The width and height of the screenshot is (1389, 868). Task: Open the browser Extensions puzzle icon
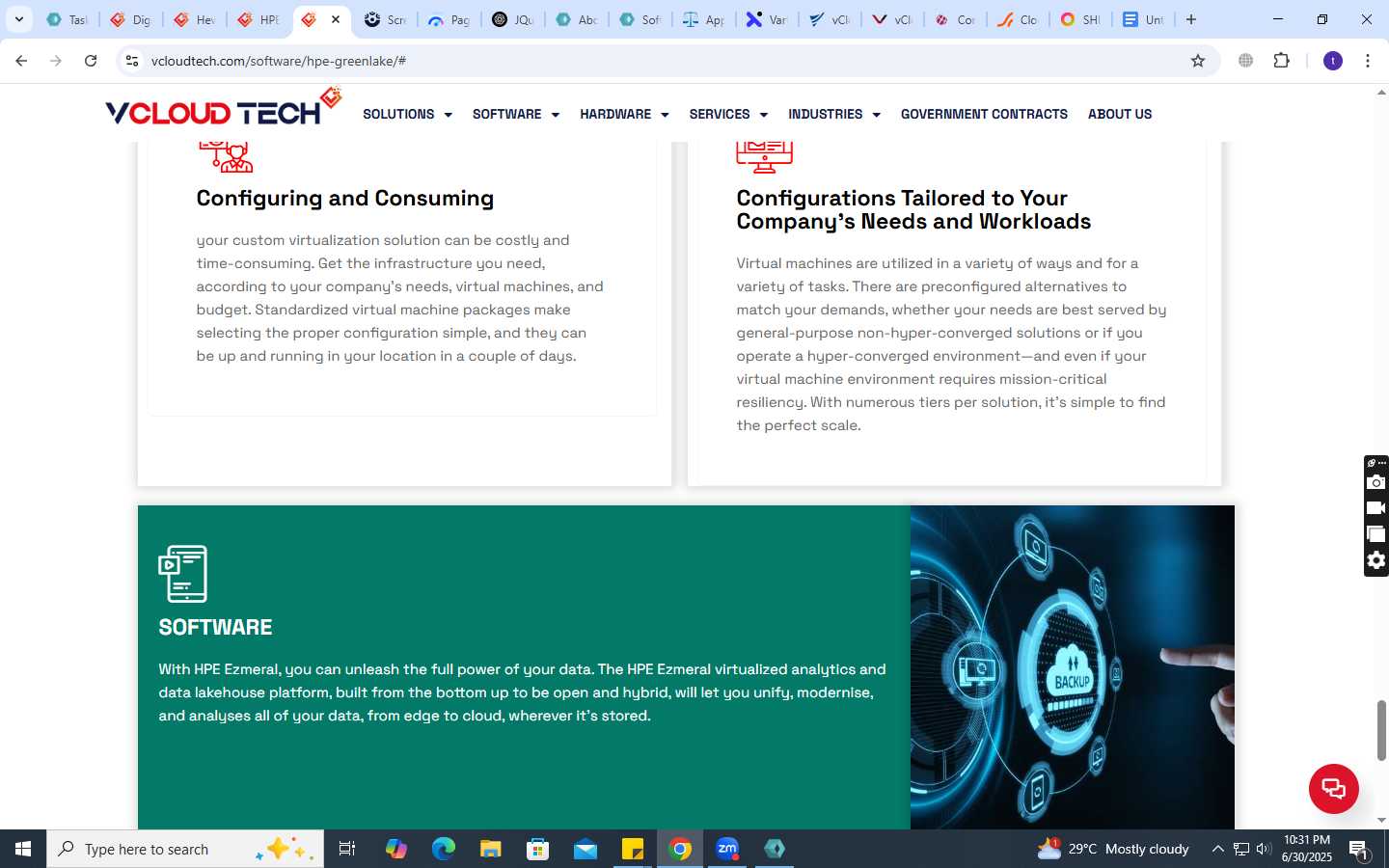pyautogui.click(x=1282, y=61)
